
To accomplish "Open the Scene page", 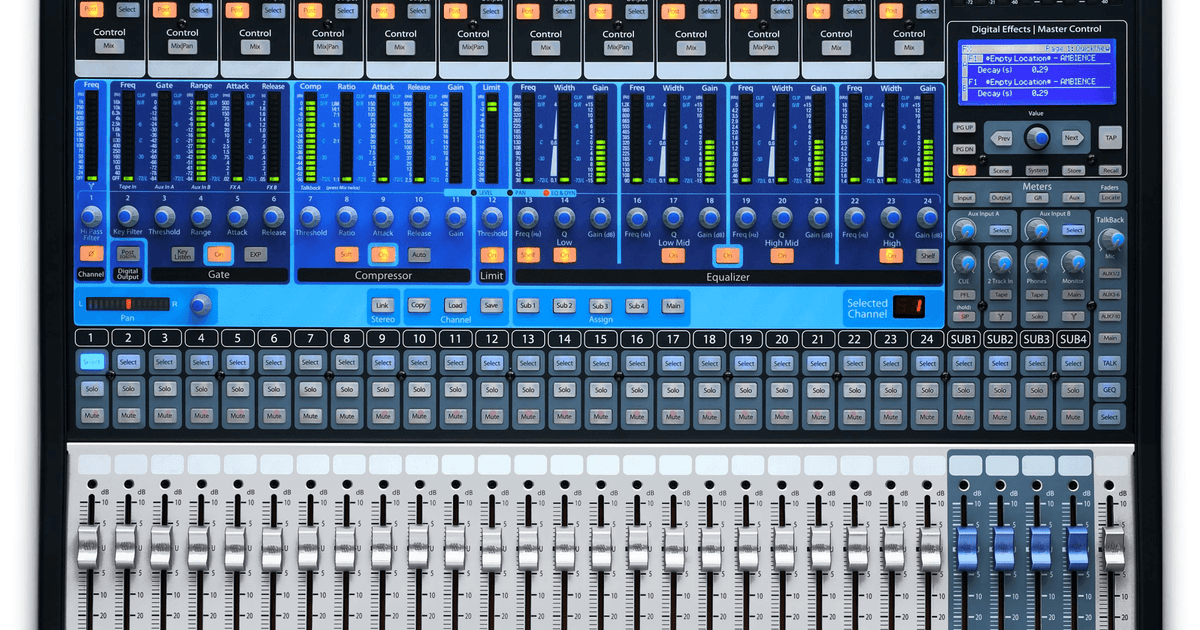I will tap(1000, 171).
